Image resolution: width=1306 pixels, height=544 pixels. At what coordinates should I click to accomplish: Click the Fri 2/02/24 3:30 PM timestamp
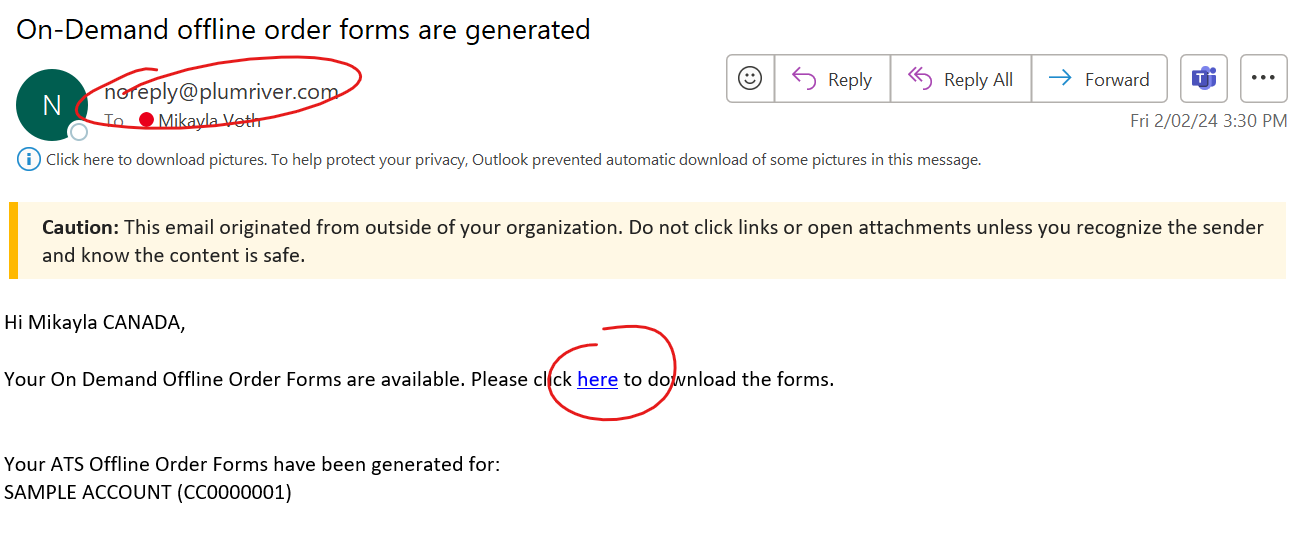(x=1208, y=121)
